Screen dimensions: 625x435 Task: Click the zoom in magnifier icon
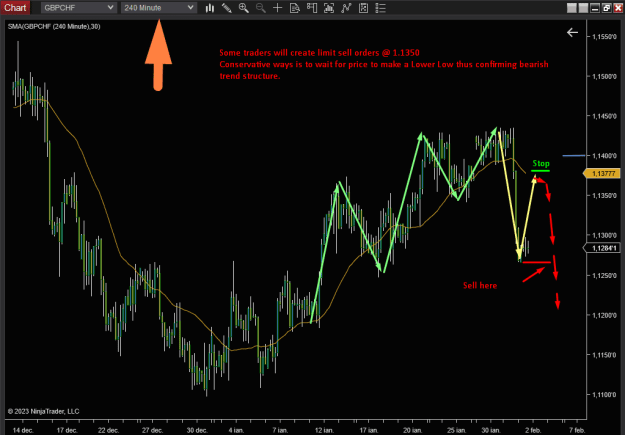point(244,8)
